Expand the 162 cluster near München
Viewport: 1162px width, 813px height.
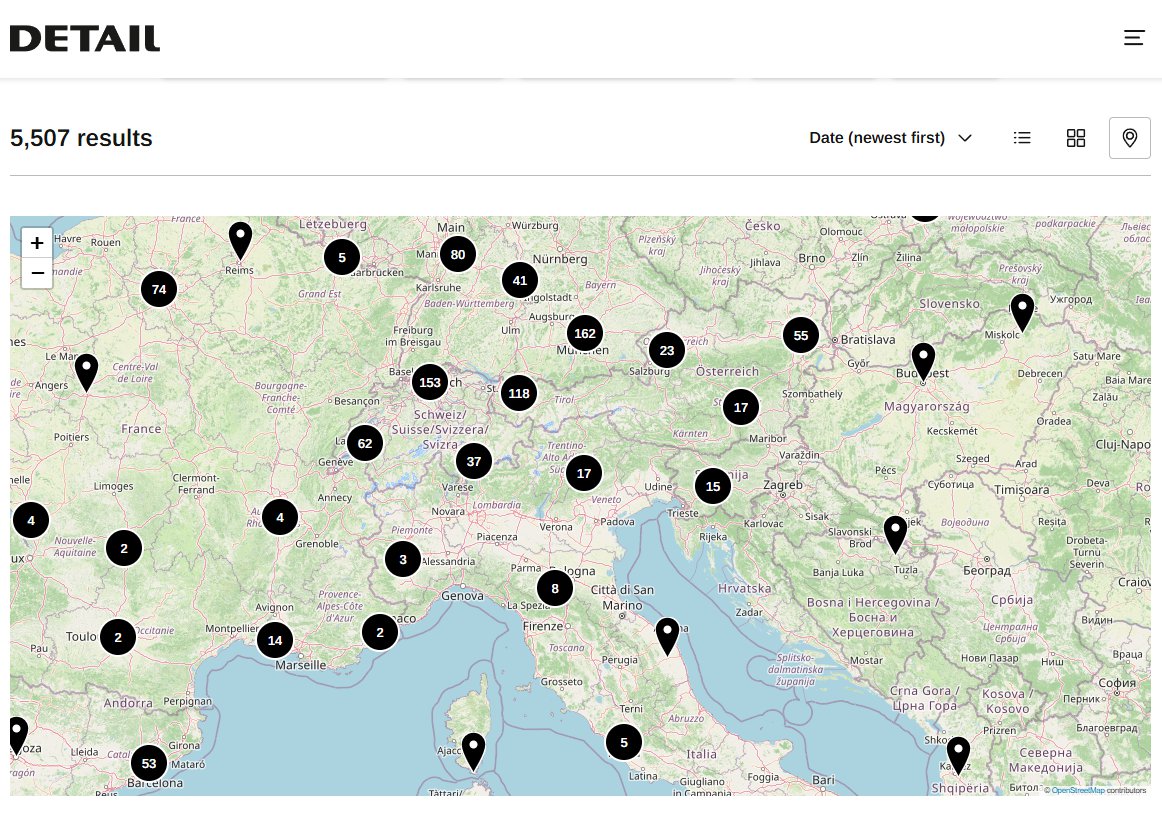(x=585, y=334)
